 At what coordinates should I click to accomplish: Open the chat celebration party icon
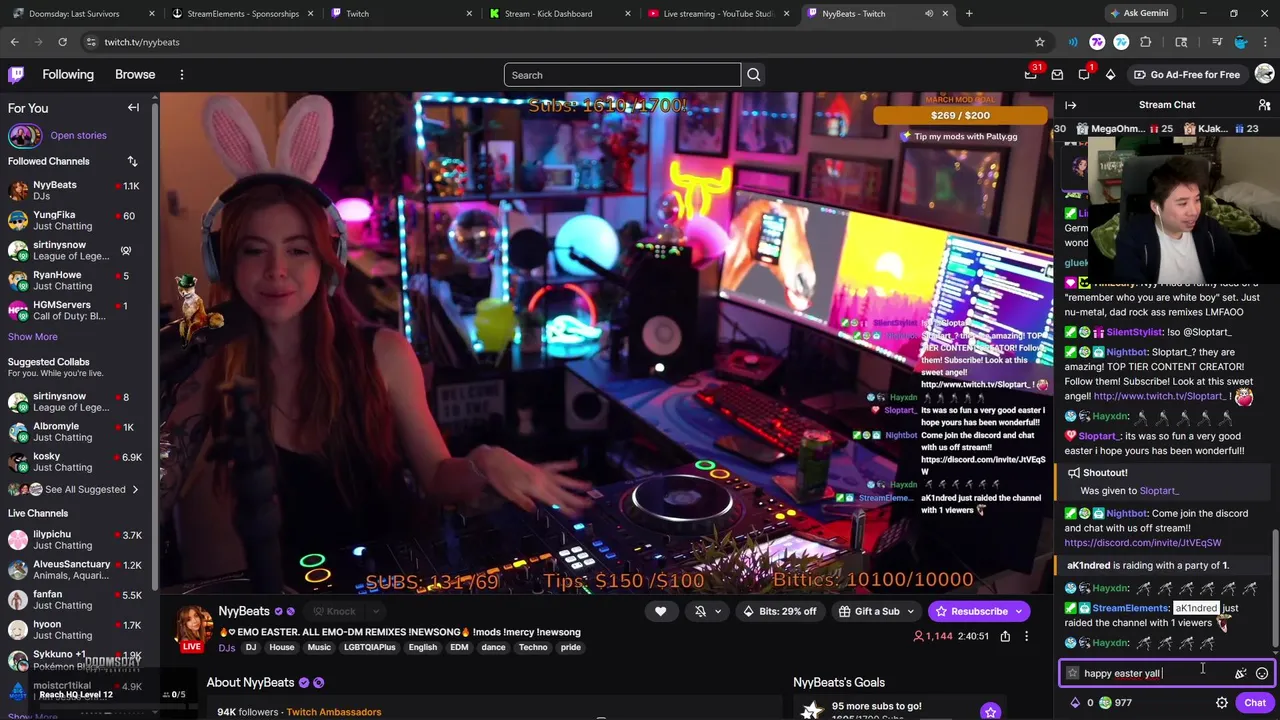click(1241, 673)
